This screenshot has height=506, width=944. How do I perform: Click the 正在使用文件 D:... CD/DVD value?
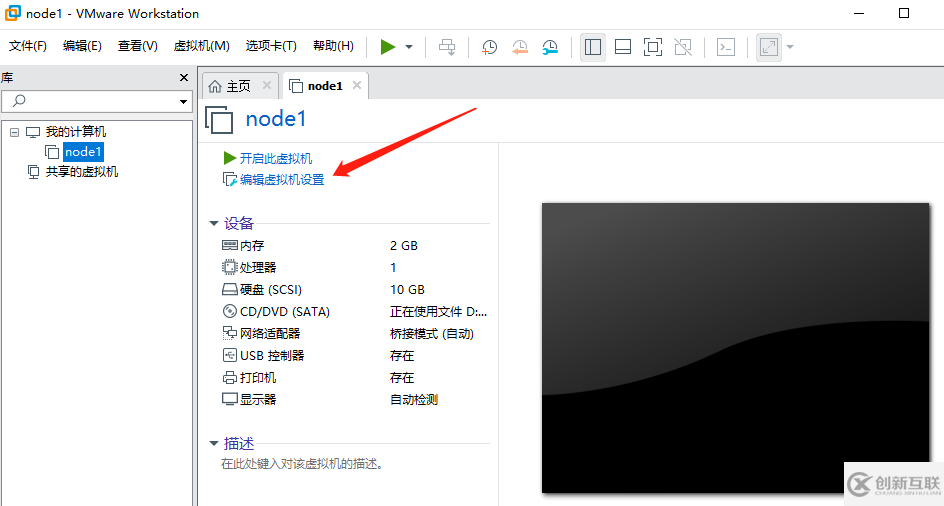(438, 311)
